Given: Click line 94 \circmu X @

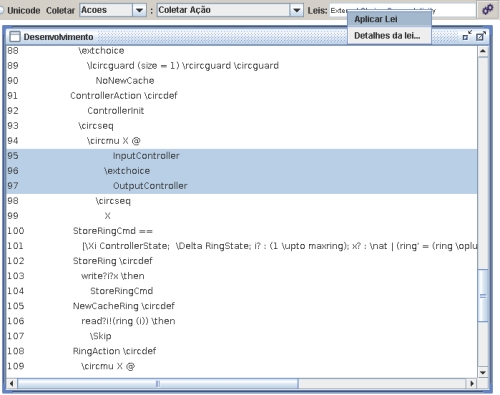Looking at the screenshot, I should tap(113, 141).
